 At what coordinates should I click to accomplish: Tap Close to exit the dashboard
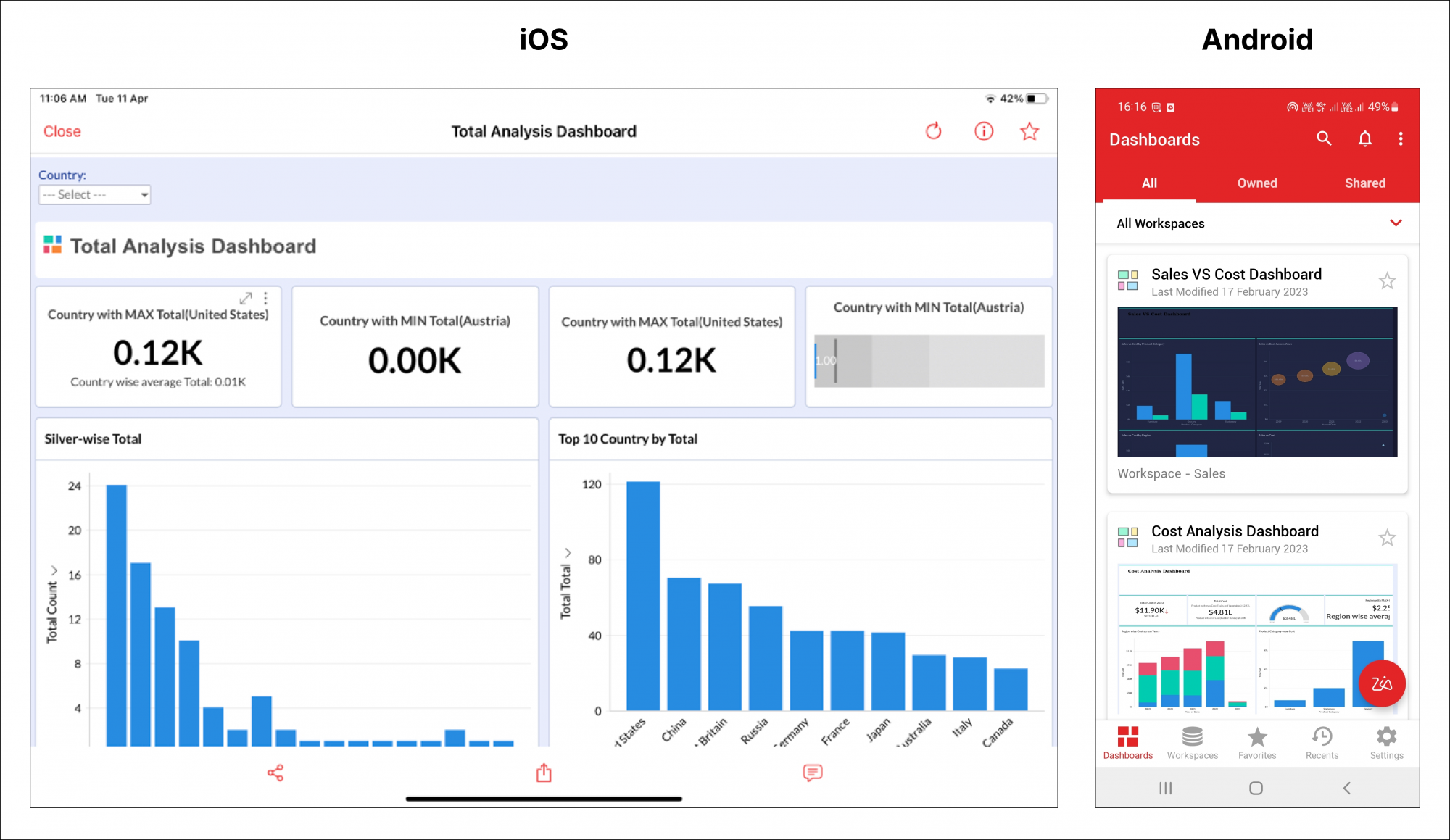point(62,131)
